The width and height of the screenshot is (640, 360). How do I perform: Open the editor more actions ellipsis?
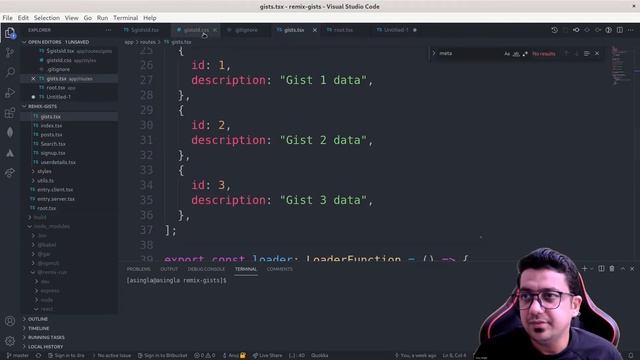click(x=631, y=30)
